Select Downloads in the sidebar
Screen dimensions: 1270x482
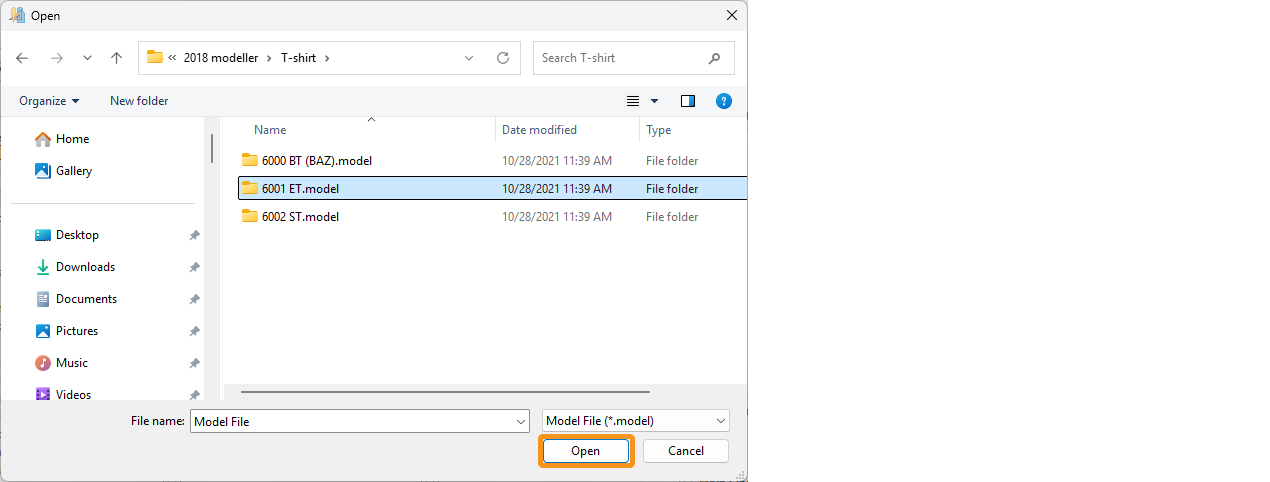[x=85, y=267]
